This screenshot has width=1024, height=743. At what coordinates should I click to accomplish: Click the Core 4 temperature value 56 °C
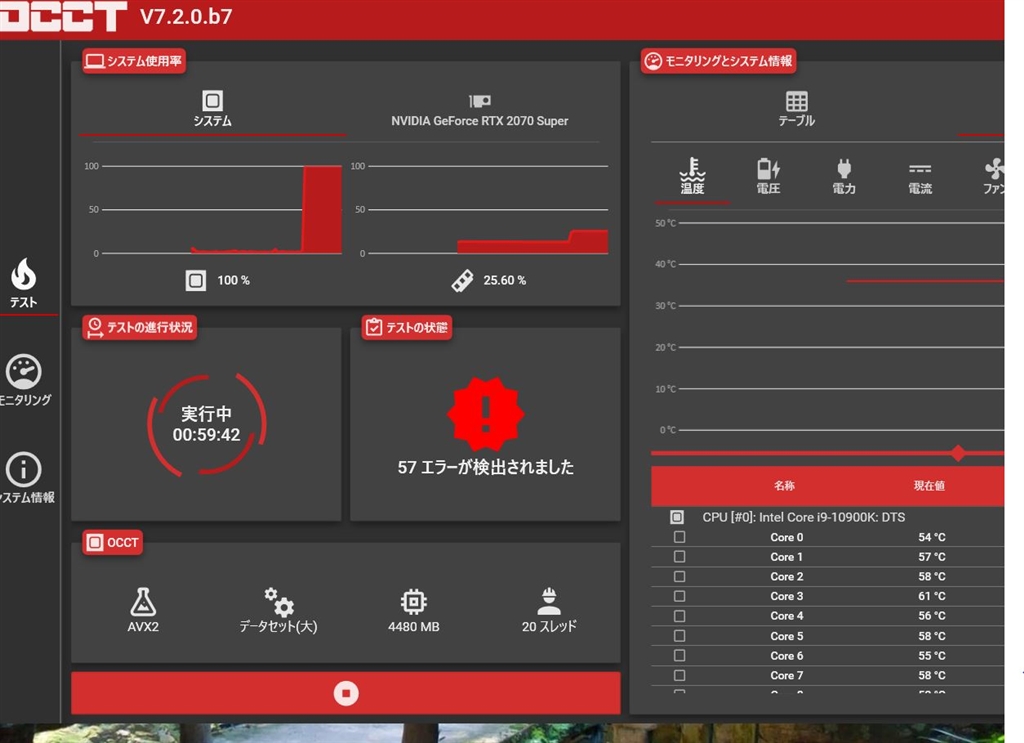932,616
